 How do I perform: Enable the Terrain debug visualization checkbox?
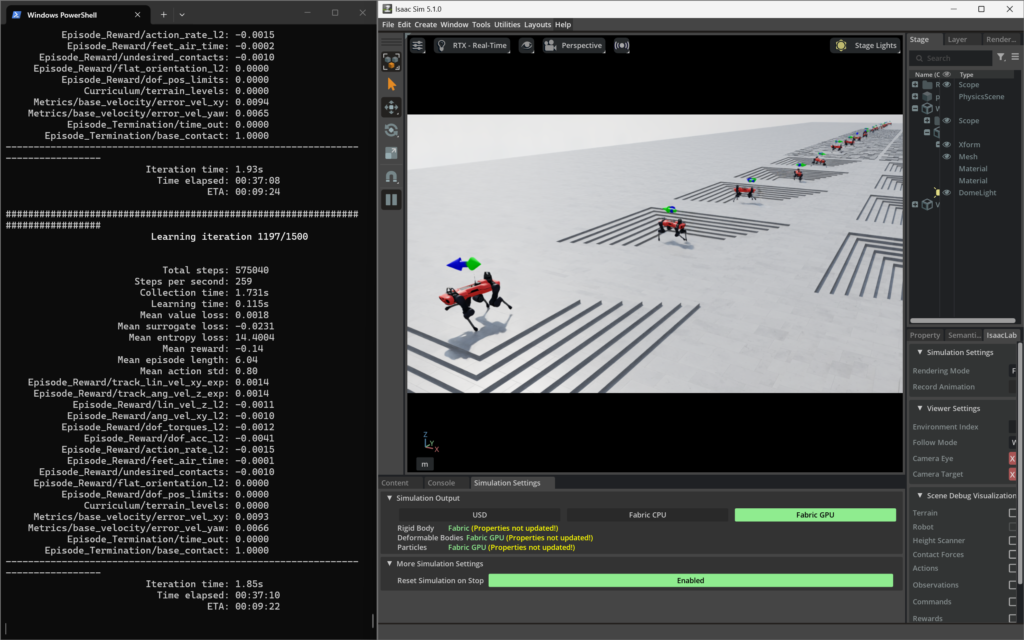pyautogui.click(x=1012, y=513)
